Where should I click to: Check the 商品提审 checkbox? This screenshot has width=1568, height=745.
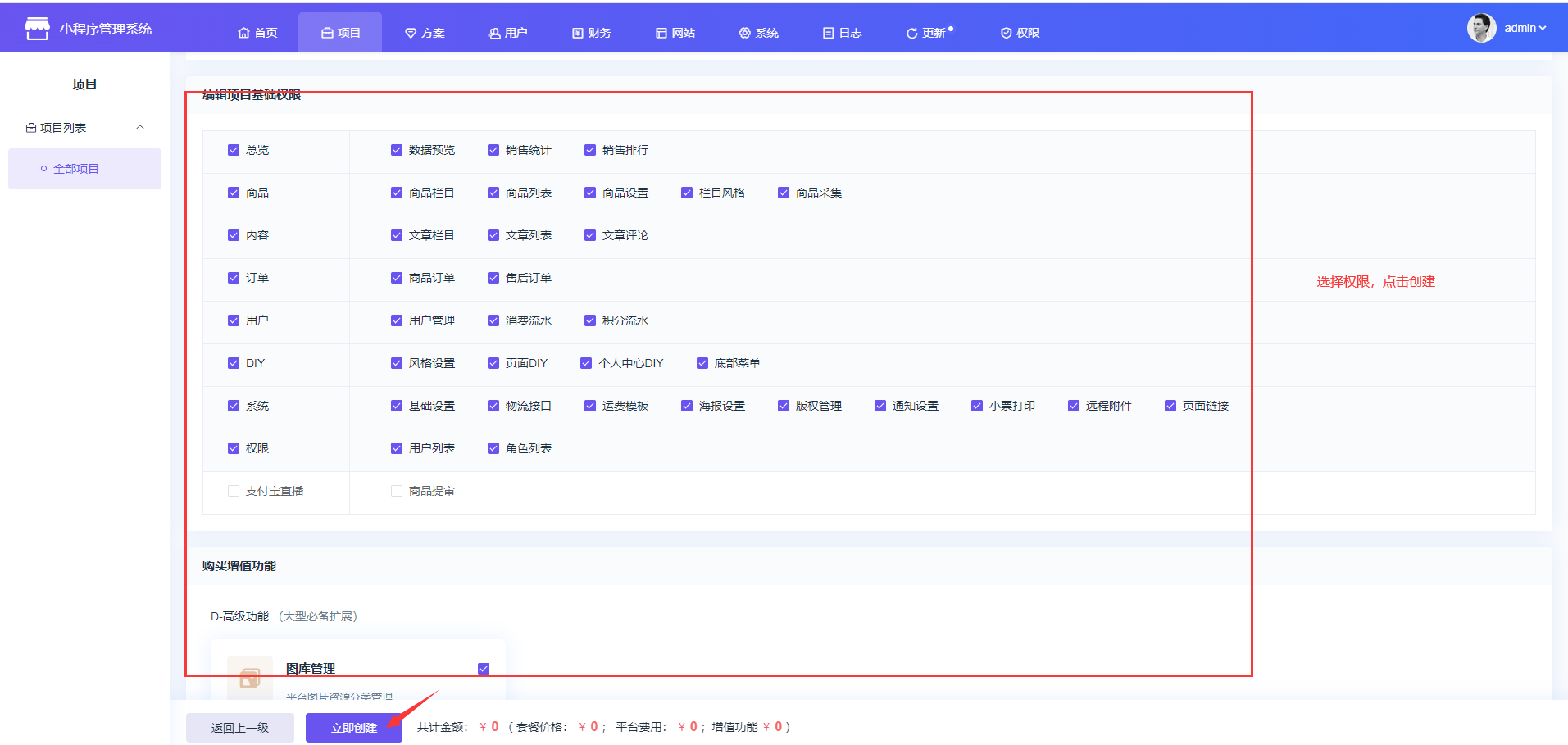(397, 491)
